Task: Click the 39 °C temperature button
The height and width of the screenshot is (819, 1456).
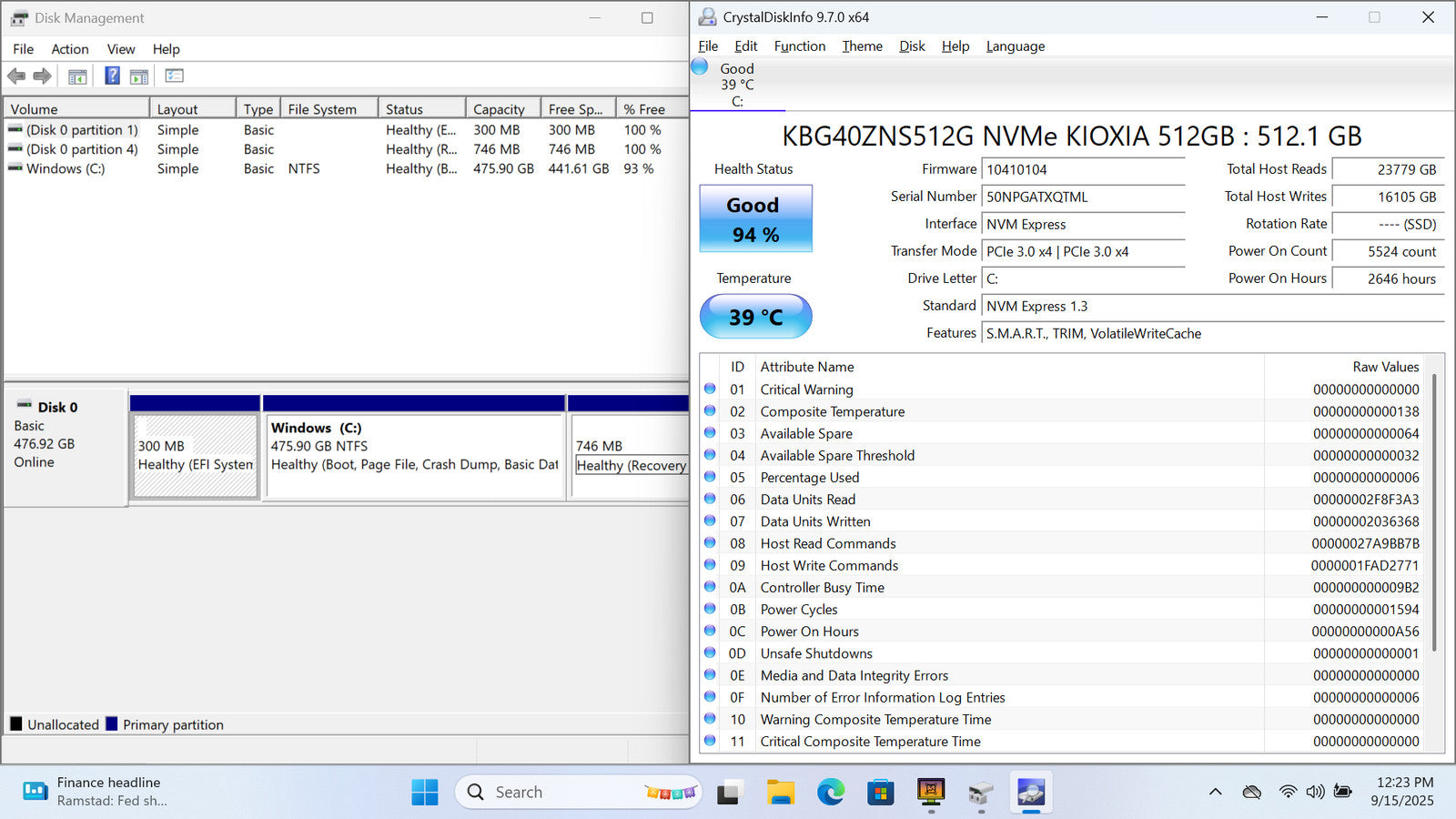Action: (x=755, y=317)
